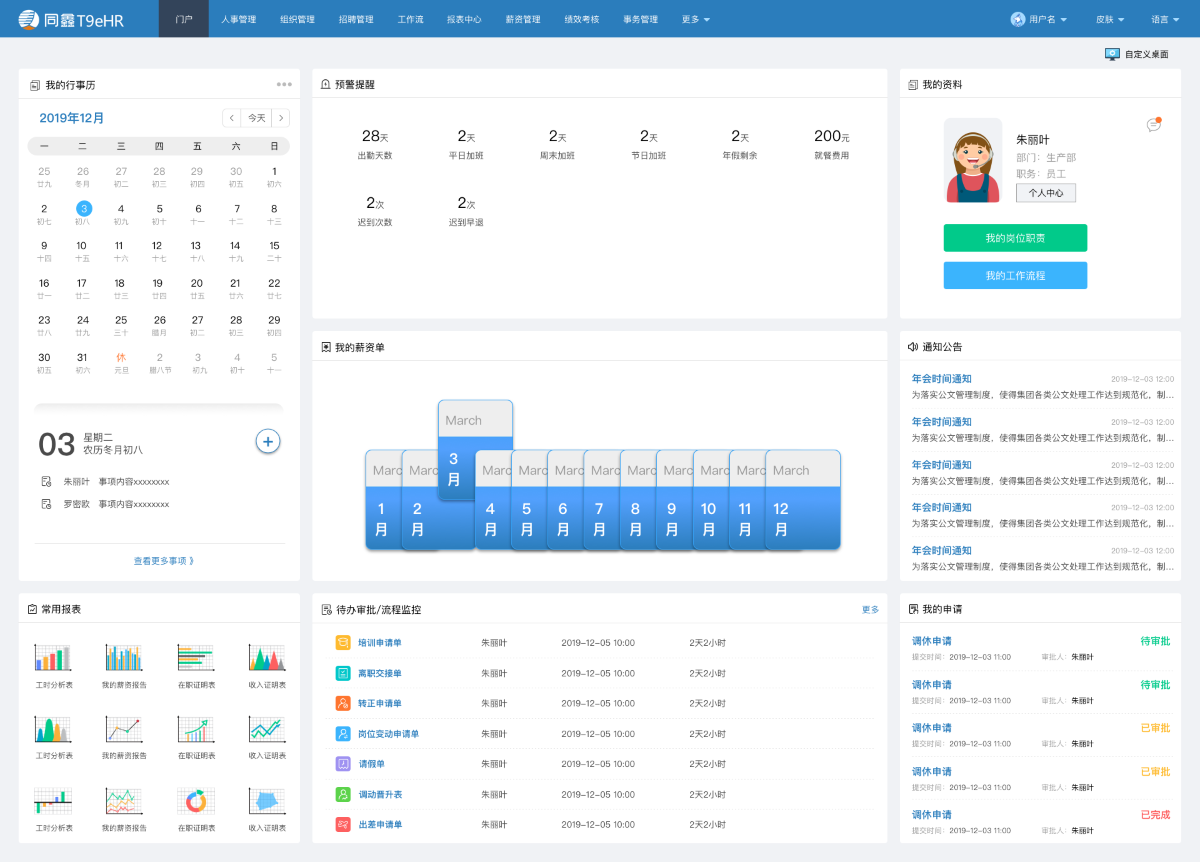Go to next month in calendar
The image size is (1200, 862).
coord(281,118)
